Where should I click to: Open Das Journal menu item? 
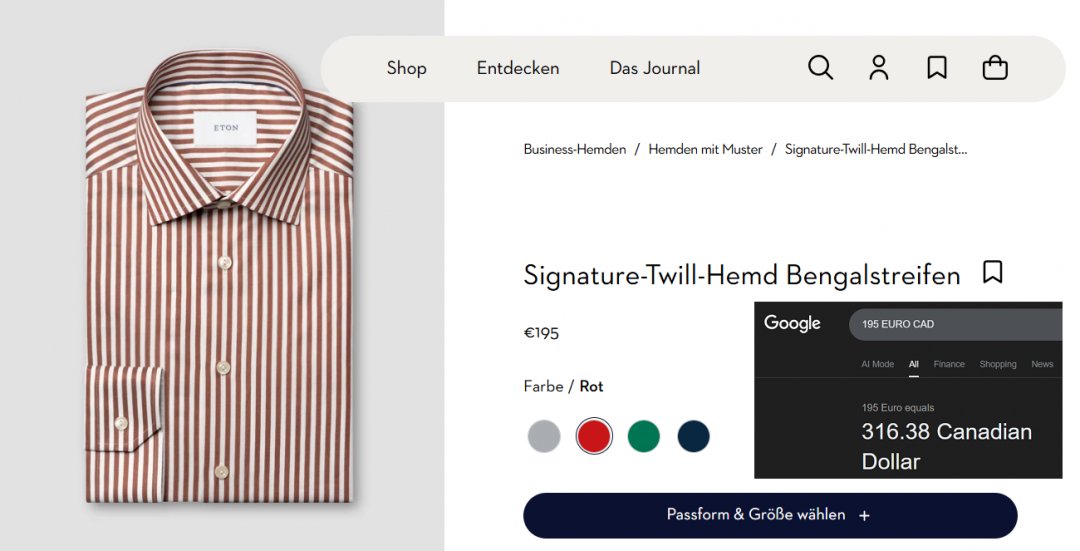(655, 68)
